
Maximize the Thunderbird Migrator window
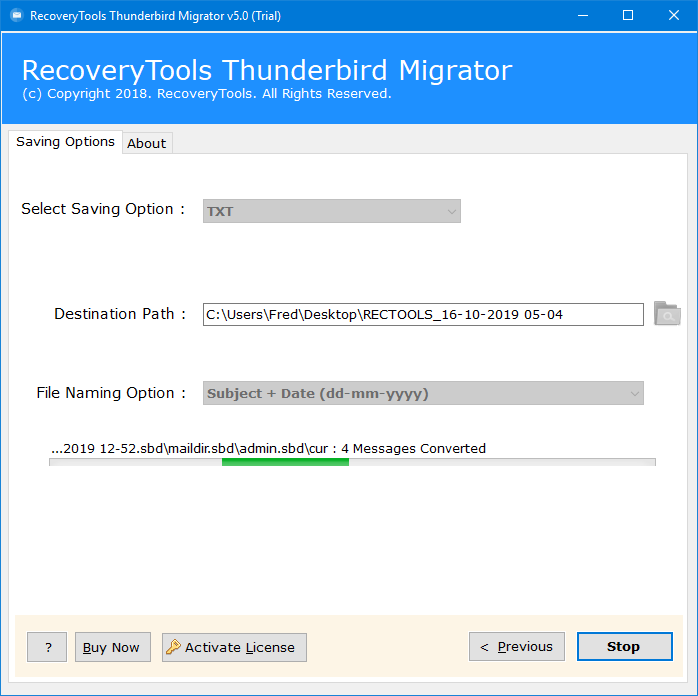point(628,16)
